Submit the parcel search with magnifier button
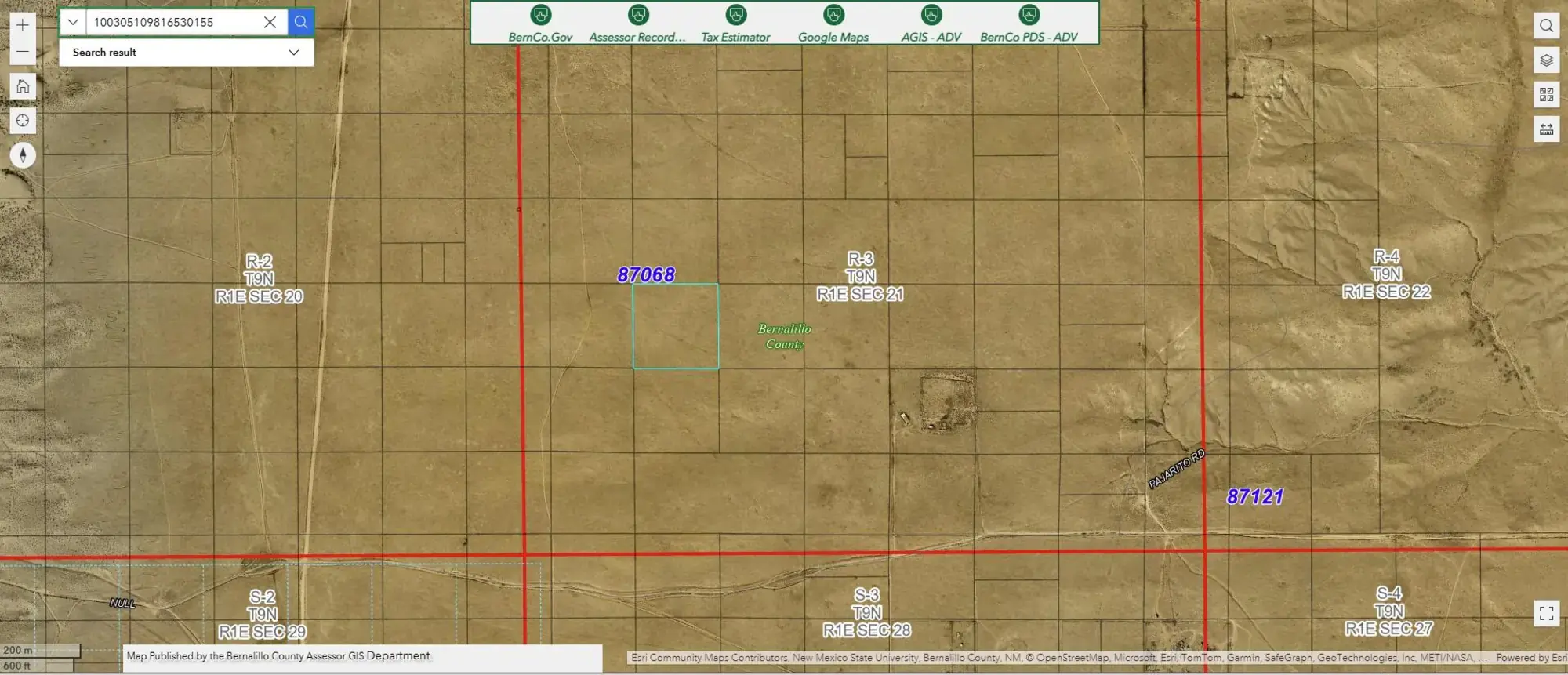This screenshot has height=675, width=1568. pos(301,22)
